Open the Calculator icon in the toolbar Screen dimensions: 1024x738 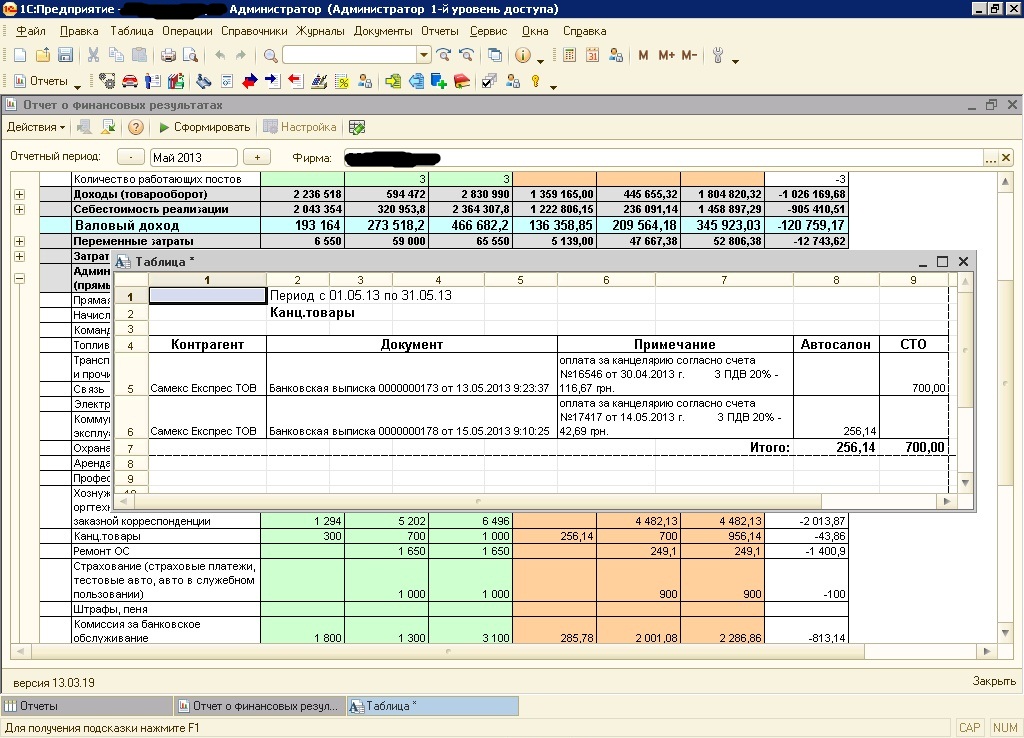click(x=570, y=55)
